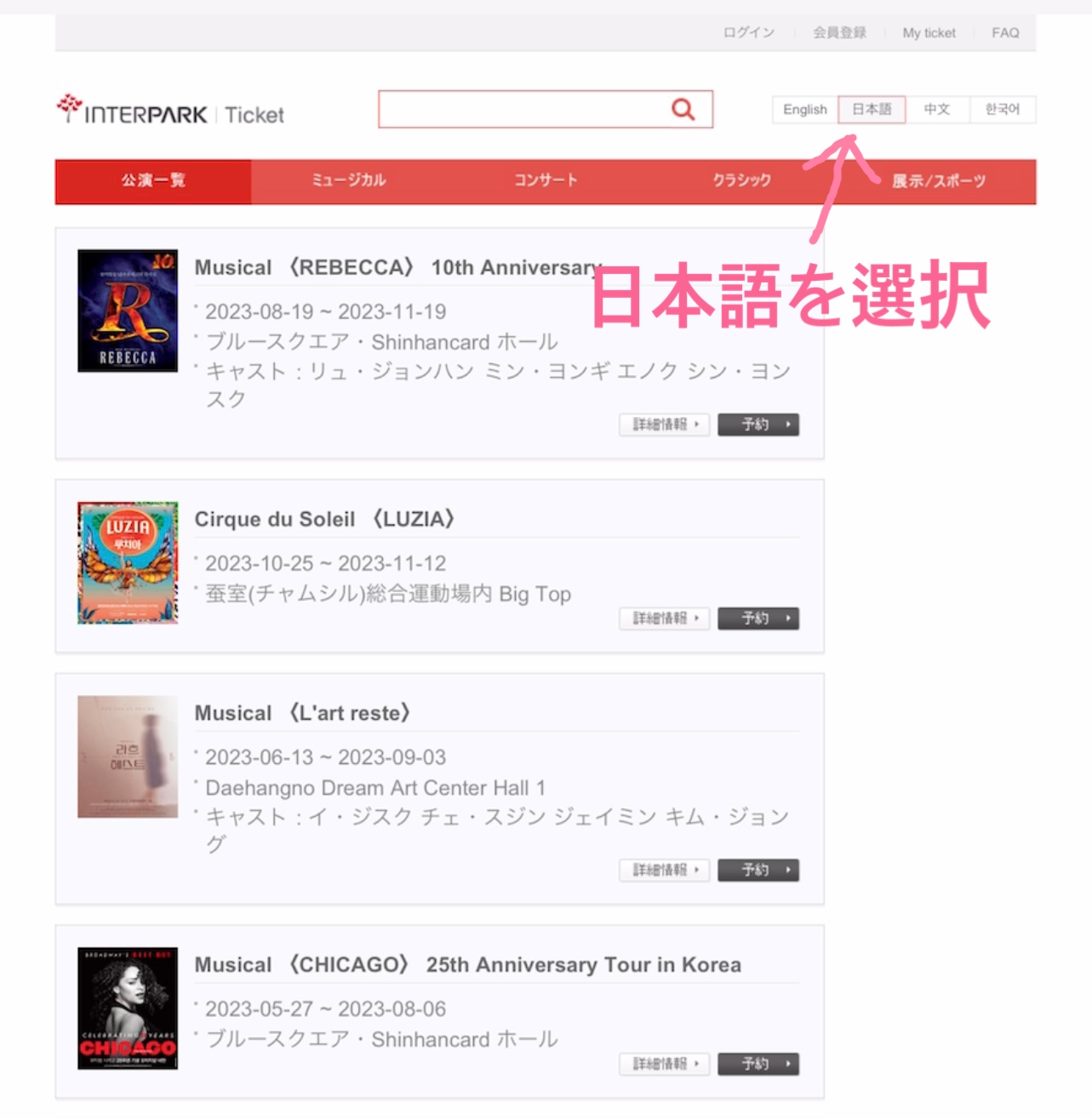Open the ミュージカル tab
The image size is (1092, 1118).
(x=349, y=181)
